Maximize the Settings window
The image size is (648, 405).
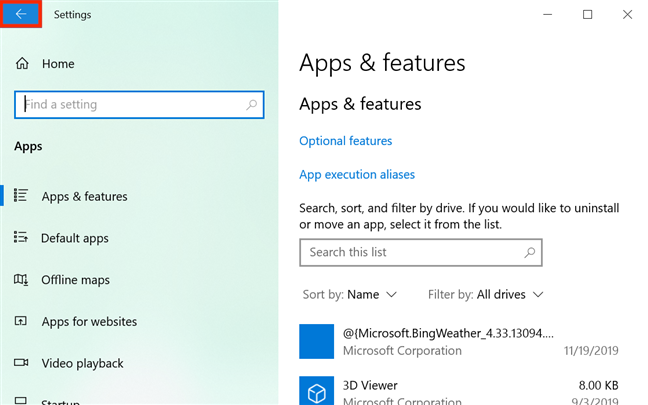(x=587, y=14)
